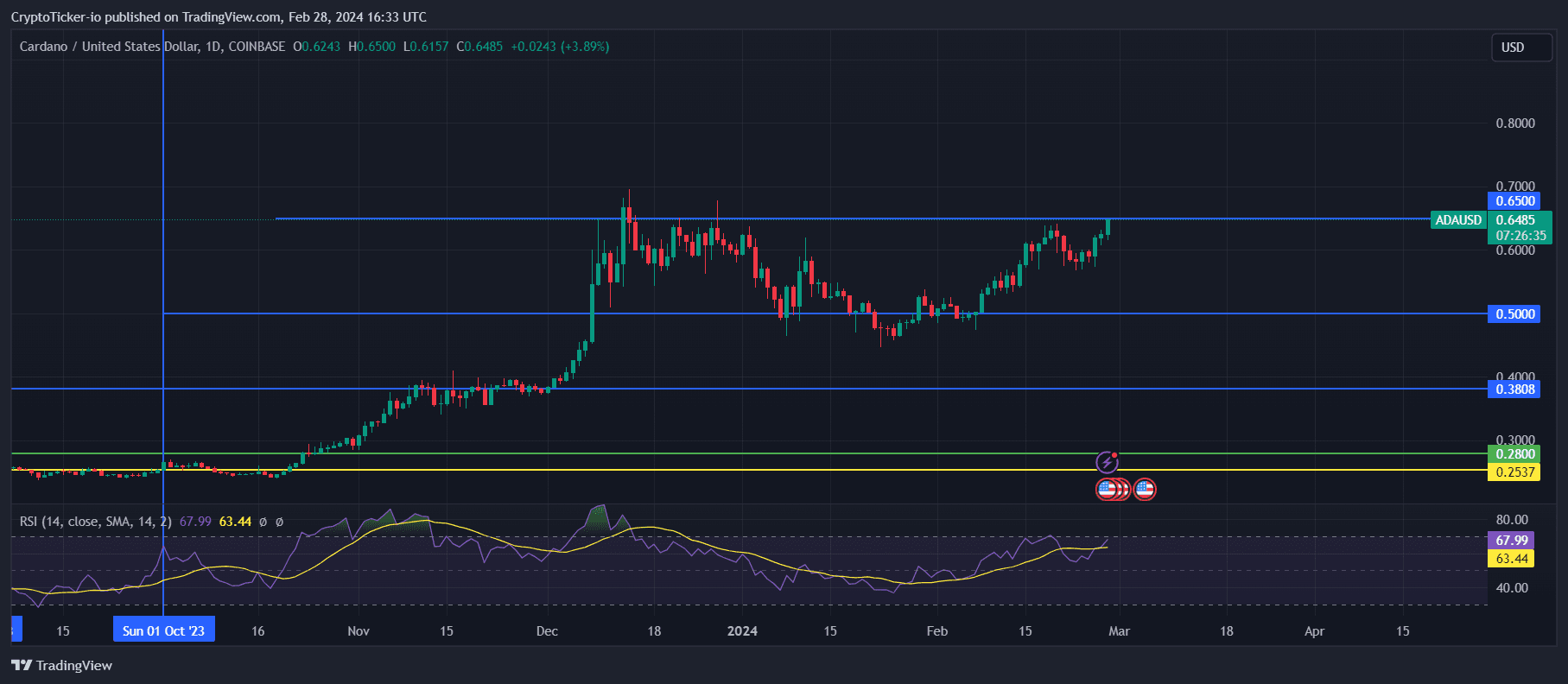This screenshot has height=684, width=1568.
Task: Open the RSI indicator legend title
Action: 95,522
